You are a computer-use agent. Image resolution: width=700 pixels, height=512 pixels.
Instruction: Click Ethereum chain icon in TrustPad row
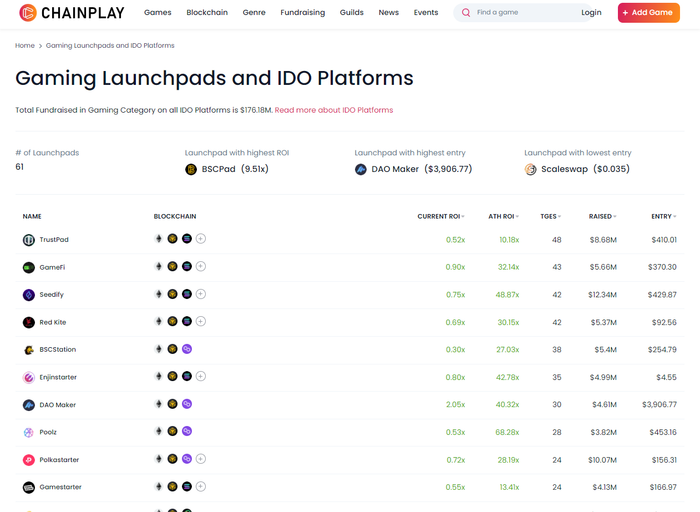pyautogui.click(x=158, y=239)
